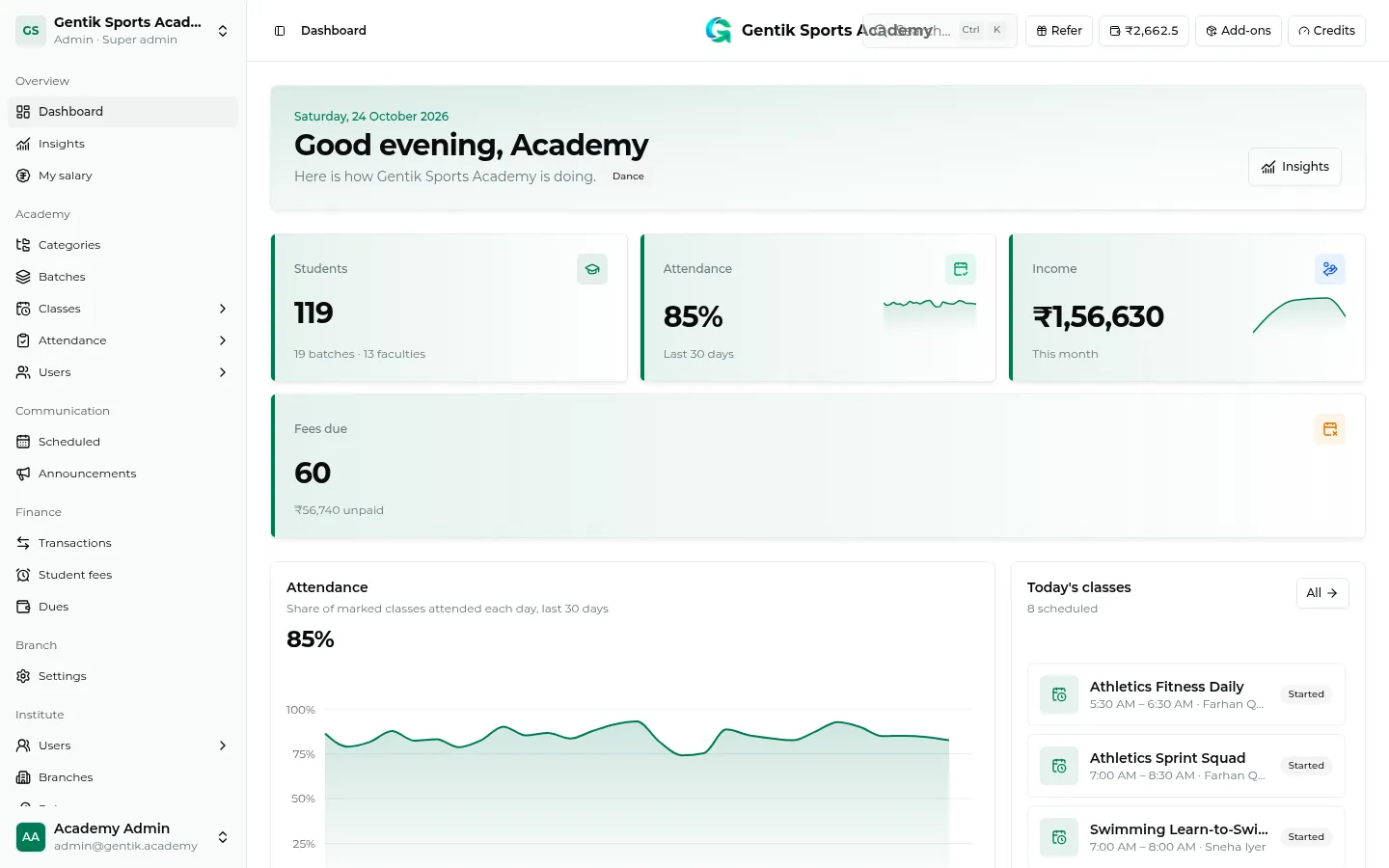This screenshot has width=1389, height=868.
Task: Click the AA avatar for Academy Admin
Action: (31, 837)
